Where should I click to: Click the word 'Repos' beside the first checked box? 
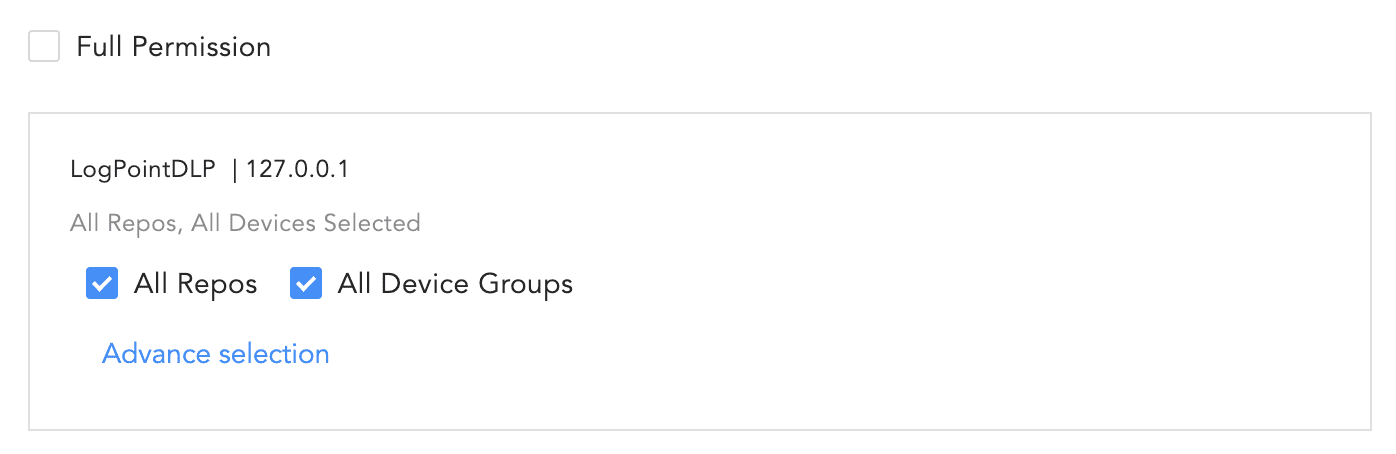[x=217, y=284]
